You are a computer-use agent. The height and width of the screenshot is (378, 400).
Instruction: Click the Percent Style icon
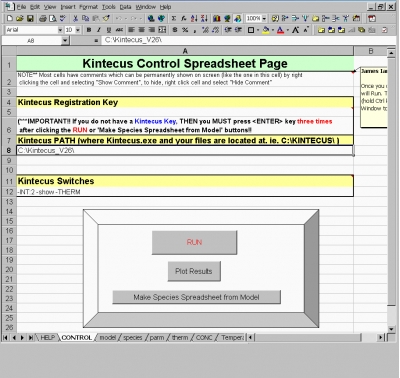click(x=185, y=30)
